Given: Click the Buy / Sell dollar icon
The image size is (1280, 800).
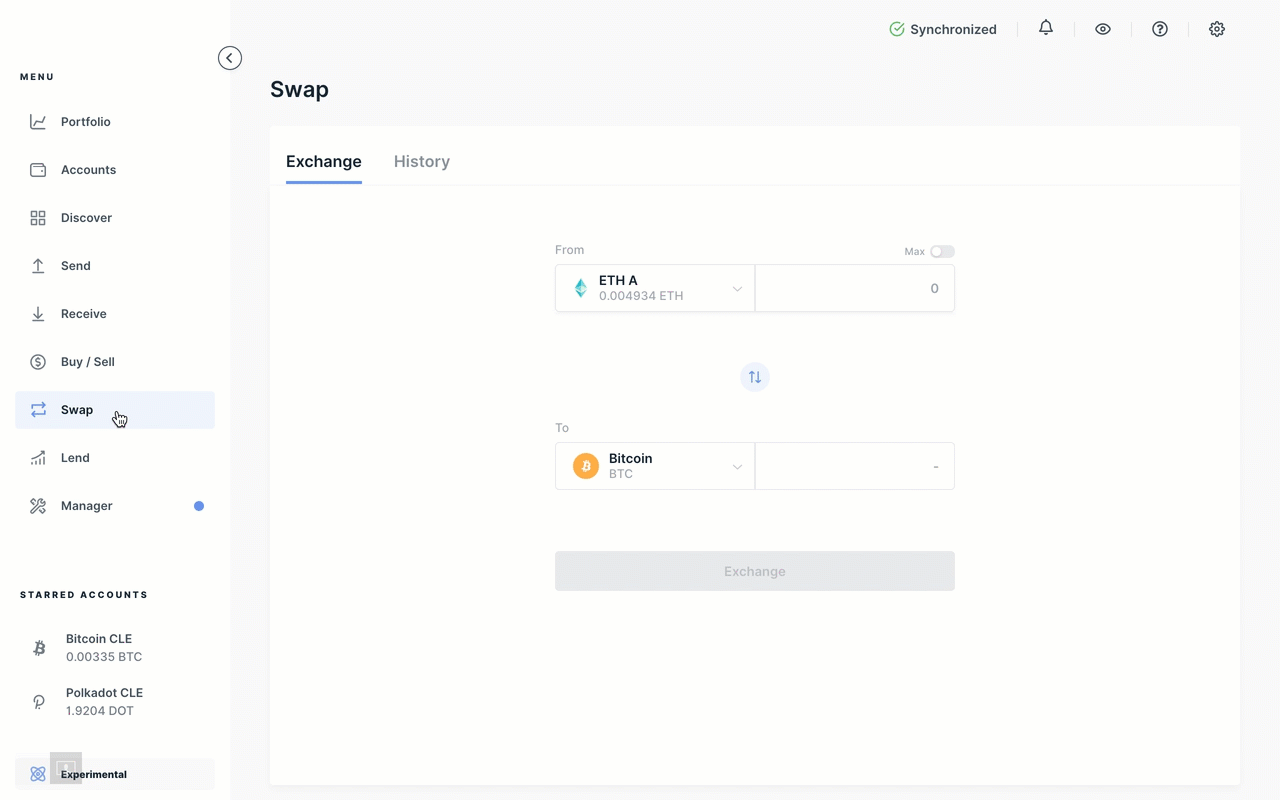Looking at the screenshot, I should pos(38,362).
